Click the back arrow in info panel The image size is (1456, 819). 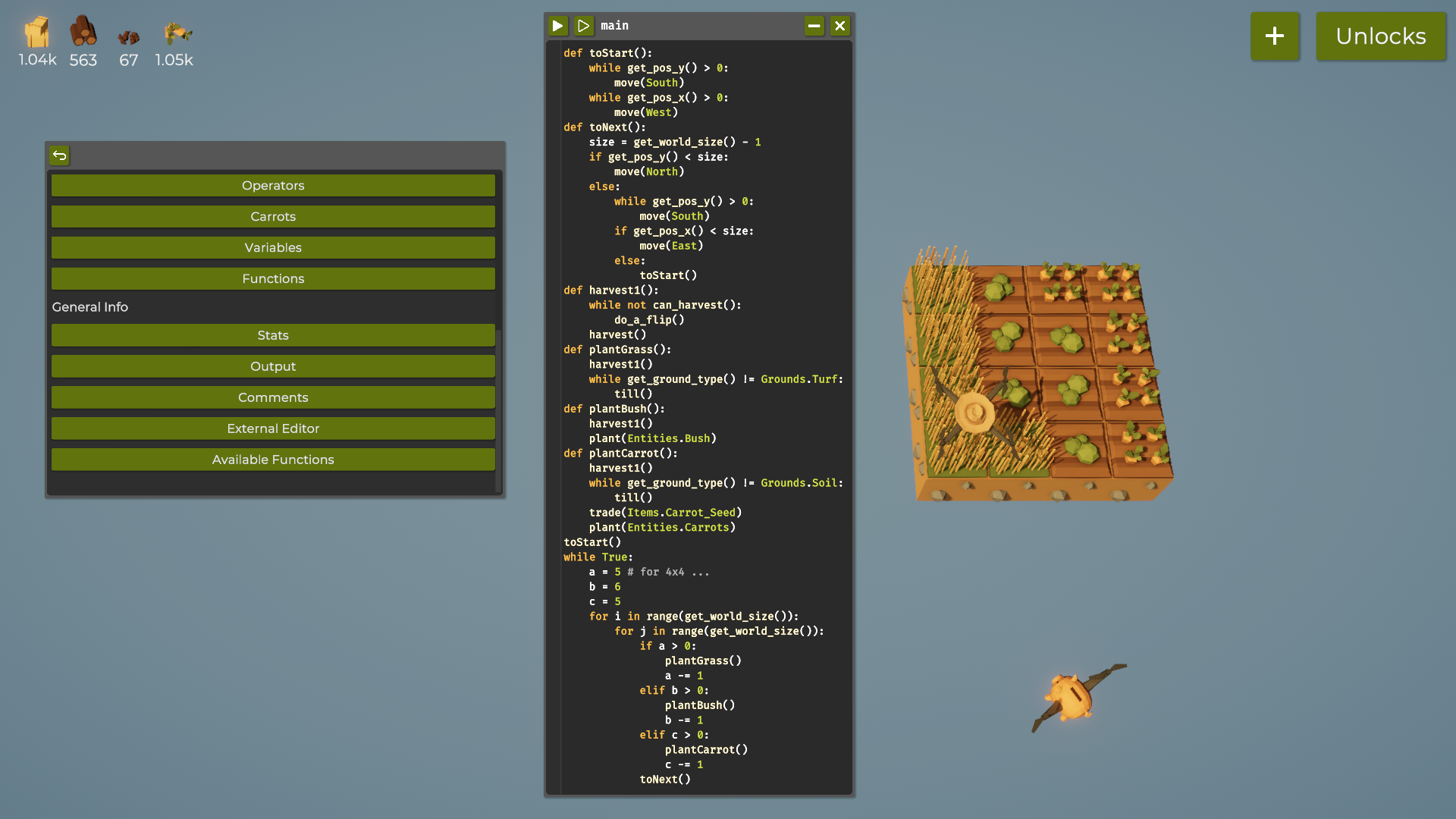tap(59, 155)
